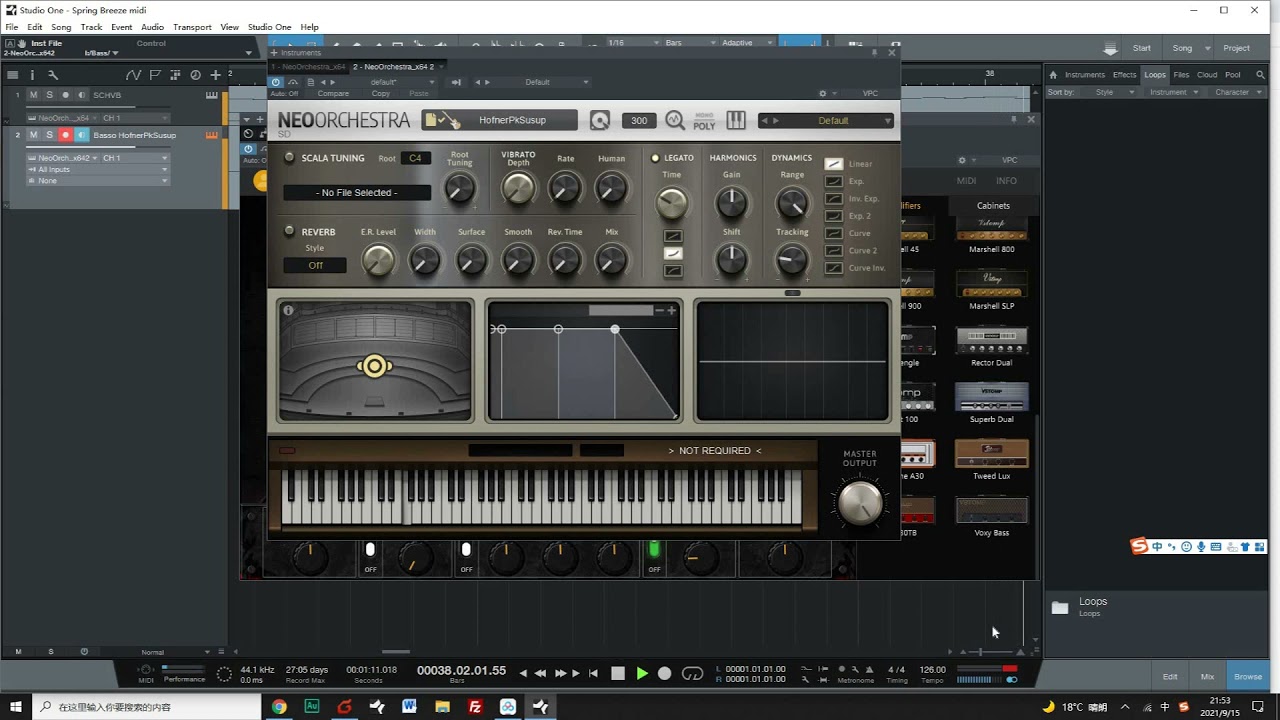The image size is (1280, 720).
Task: Mute the SCHVB track
Action: (33, 95)
